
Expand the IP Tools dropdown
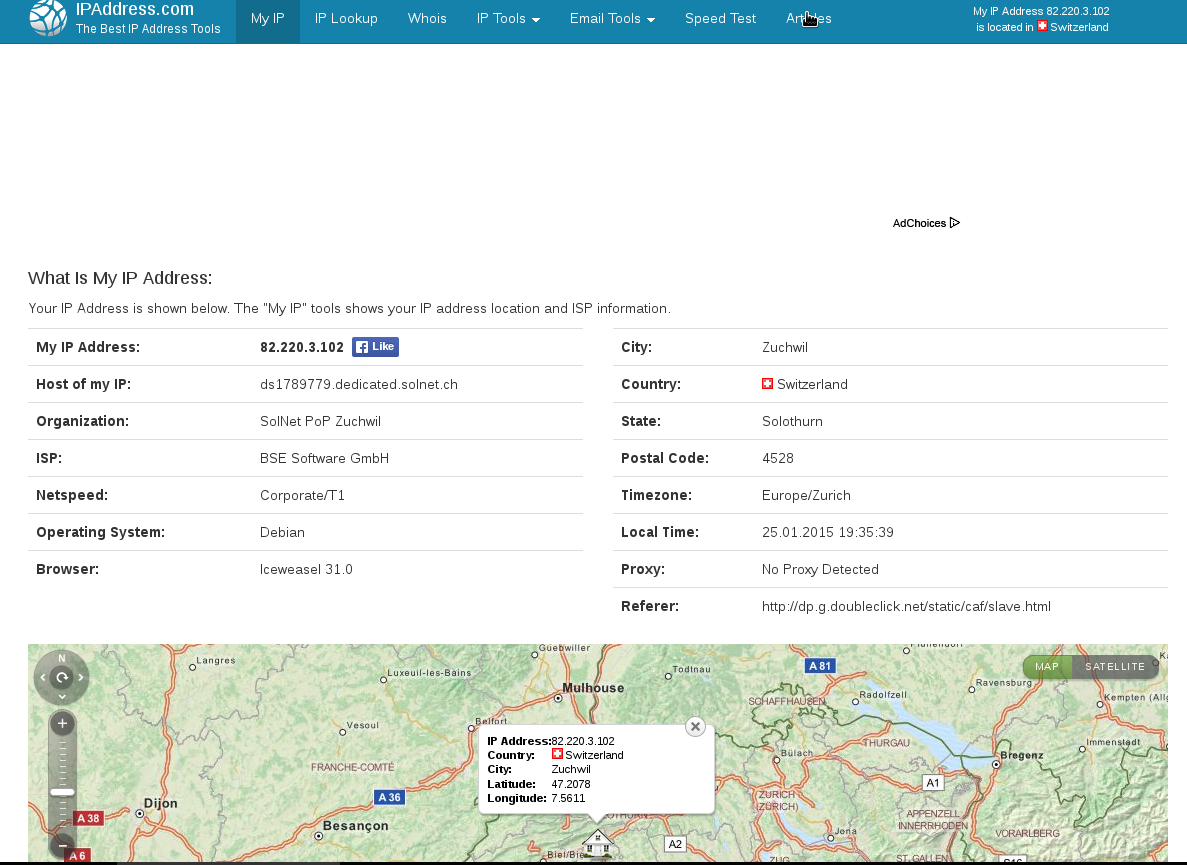click(508, 19)
